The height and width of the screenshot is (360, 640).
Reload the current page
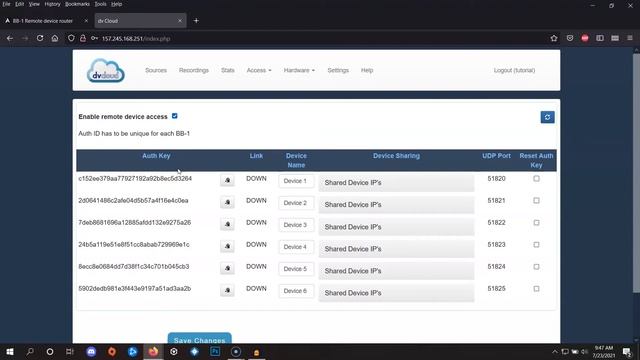(40, 38)
